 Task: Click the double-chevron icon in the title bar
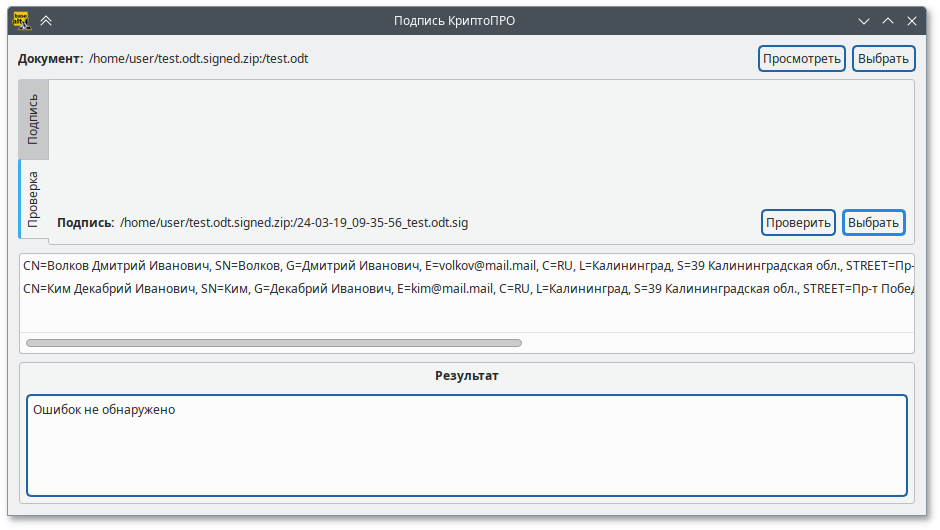coord(46,20)
